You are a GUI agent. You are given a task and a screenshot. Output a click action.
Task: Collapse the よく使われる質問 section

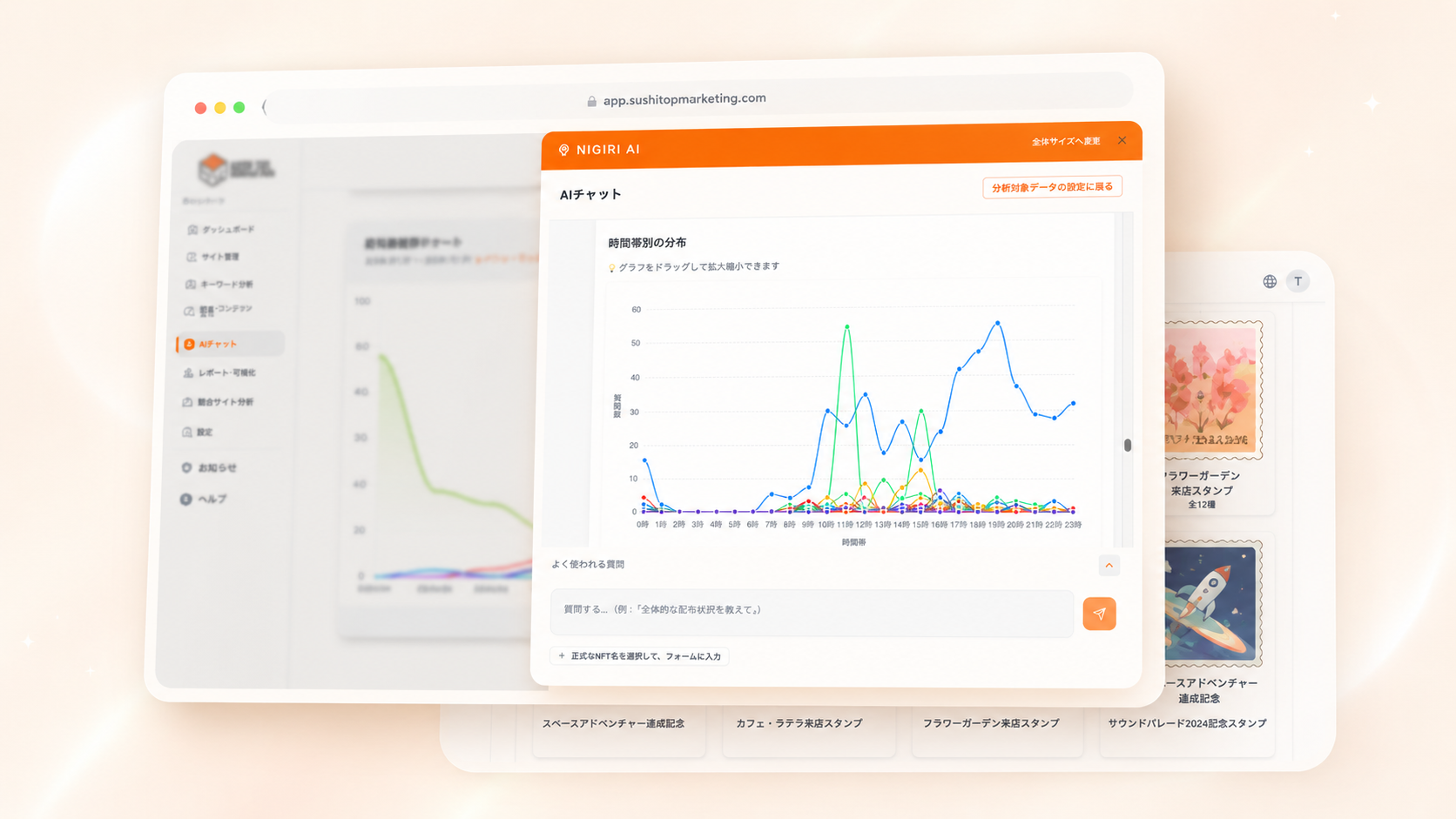(x=1109, y=566)
